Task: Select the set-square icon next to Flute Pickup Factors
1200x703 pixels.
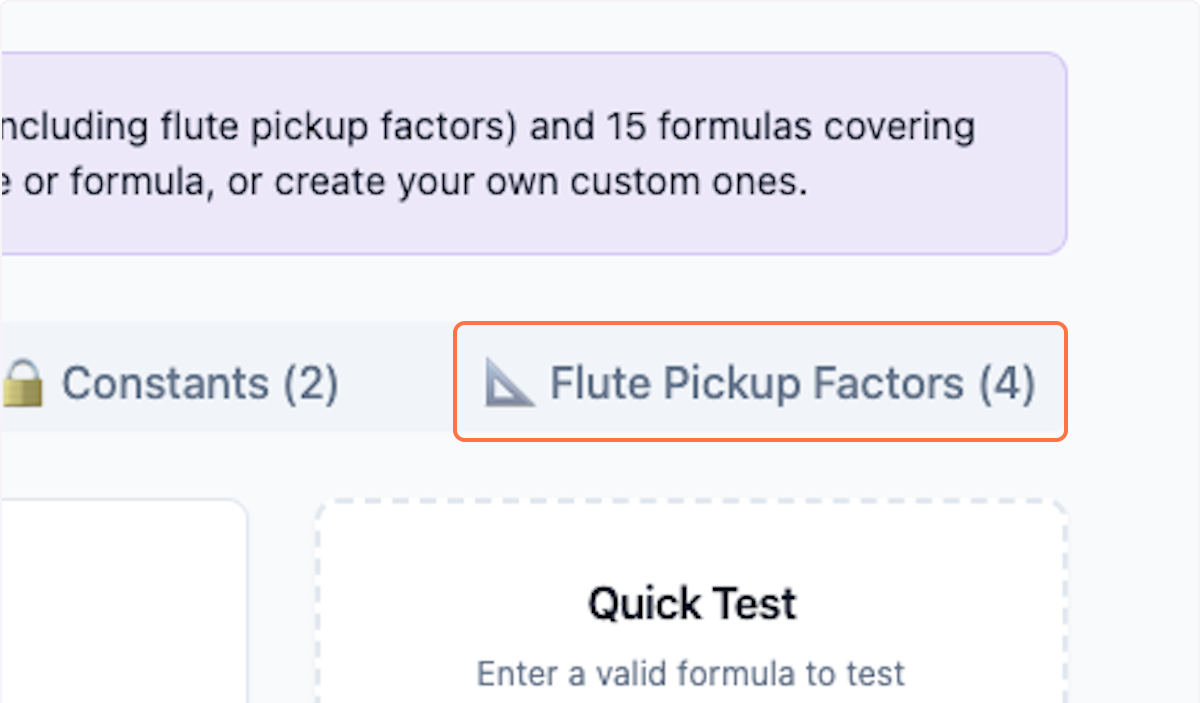Action: click(512, 383)
